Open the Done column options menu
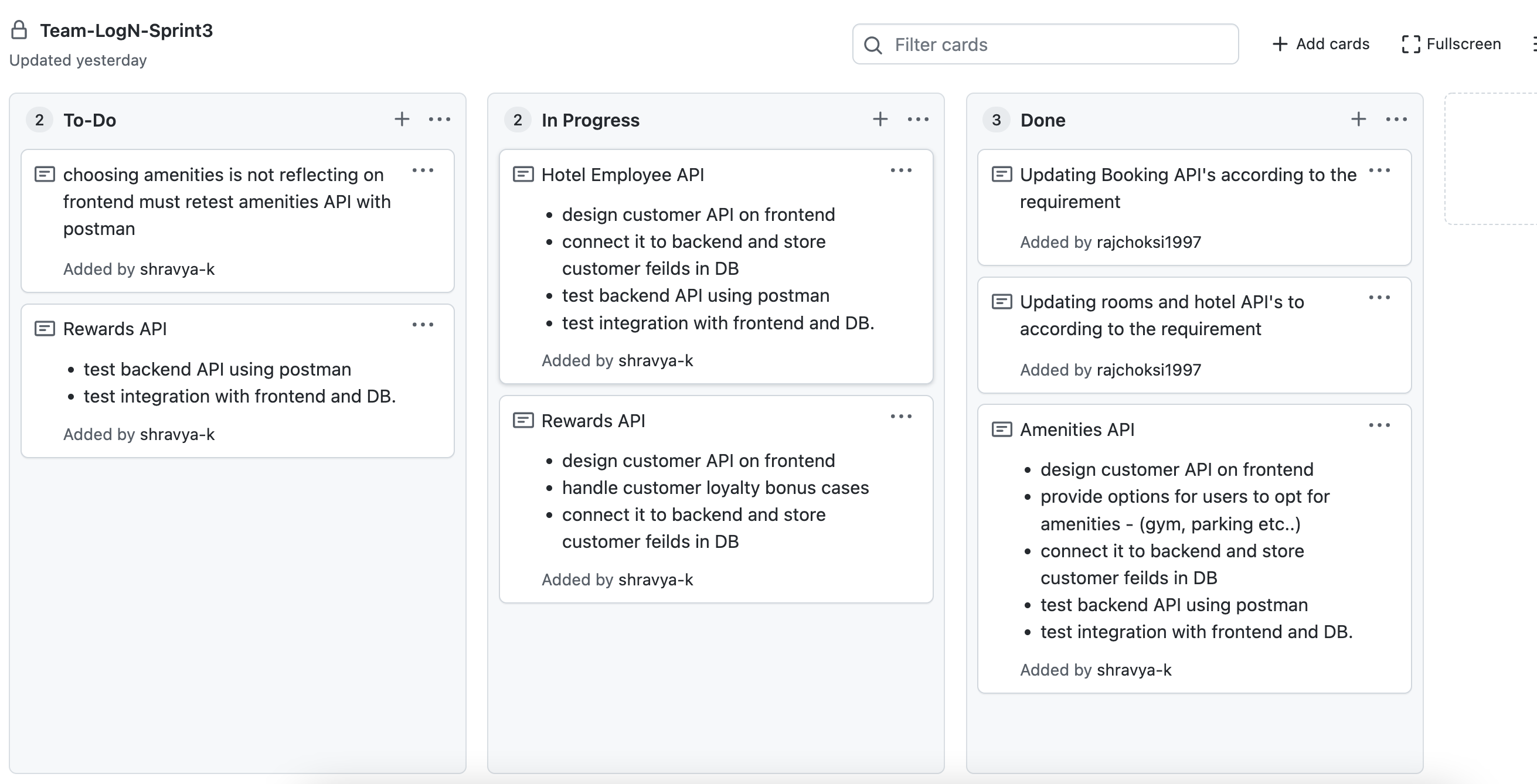The height and width of the screenshot is (784, 1537). pos(1396,119)
